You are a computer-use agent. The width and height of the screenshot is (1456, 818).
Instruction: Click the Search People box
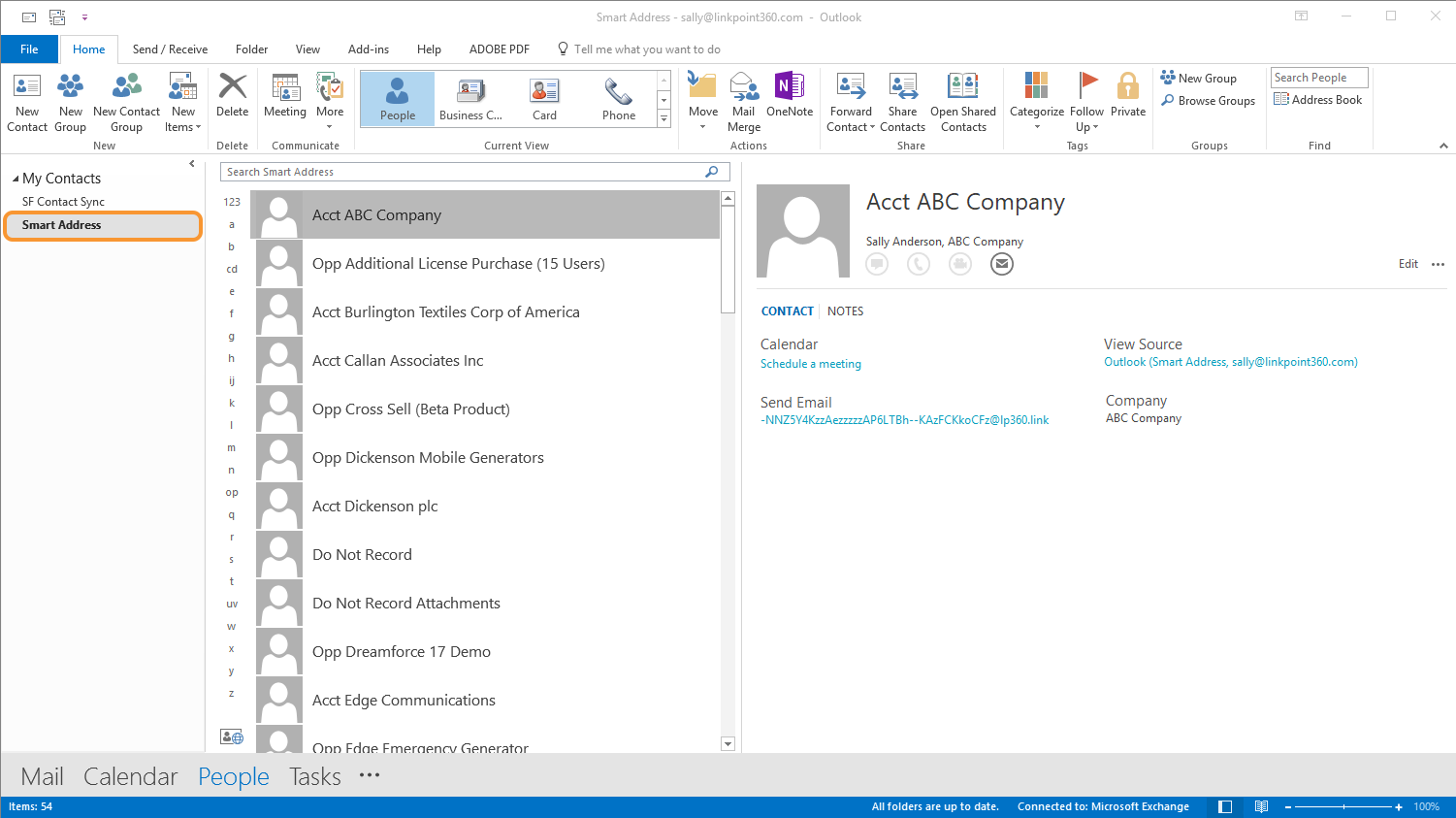[x=1319, y=78]
